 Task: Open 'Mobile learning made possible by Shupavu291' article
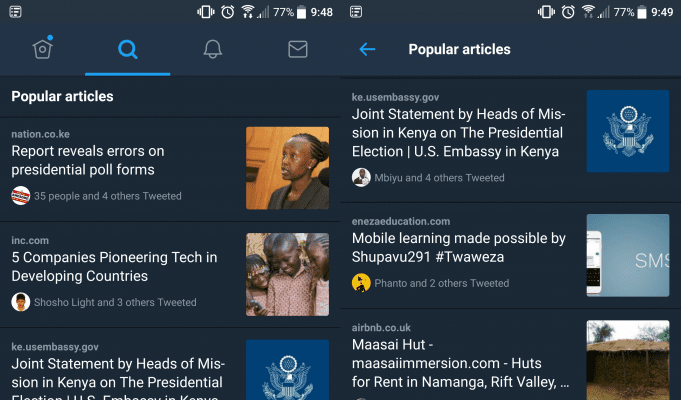459,248
